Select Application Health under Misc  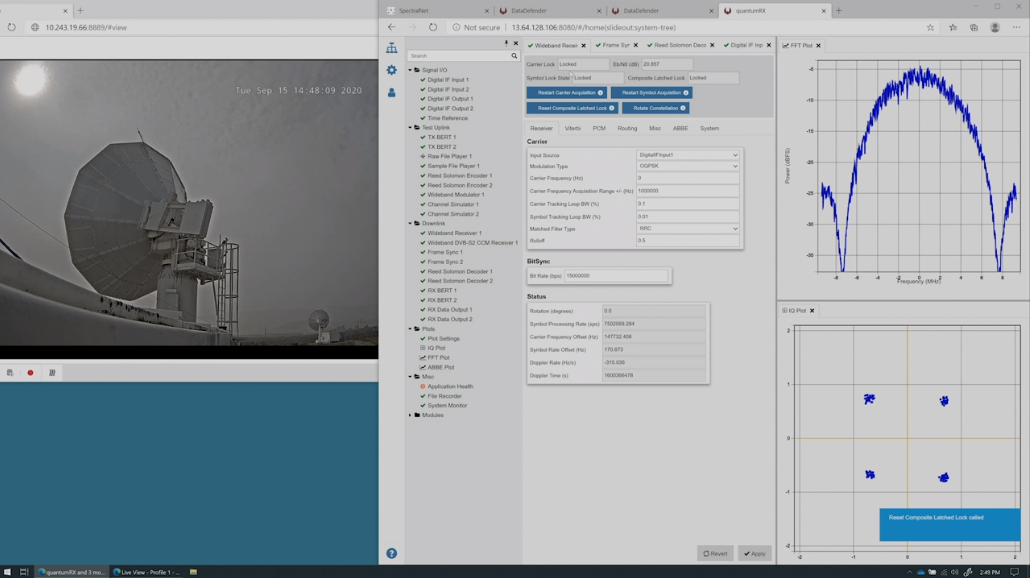click(450, 386)
